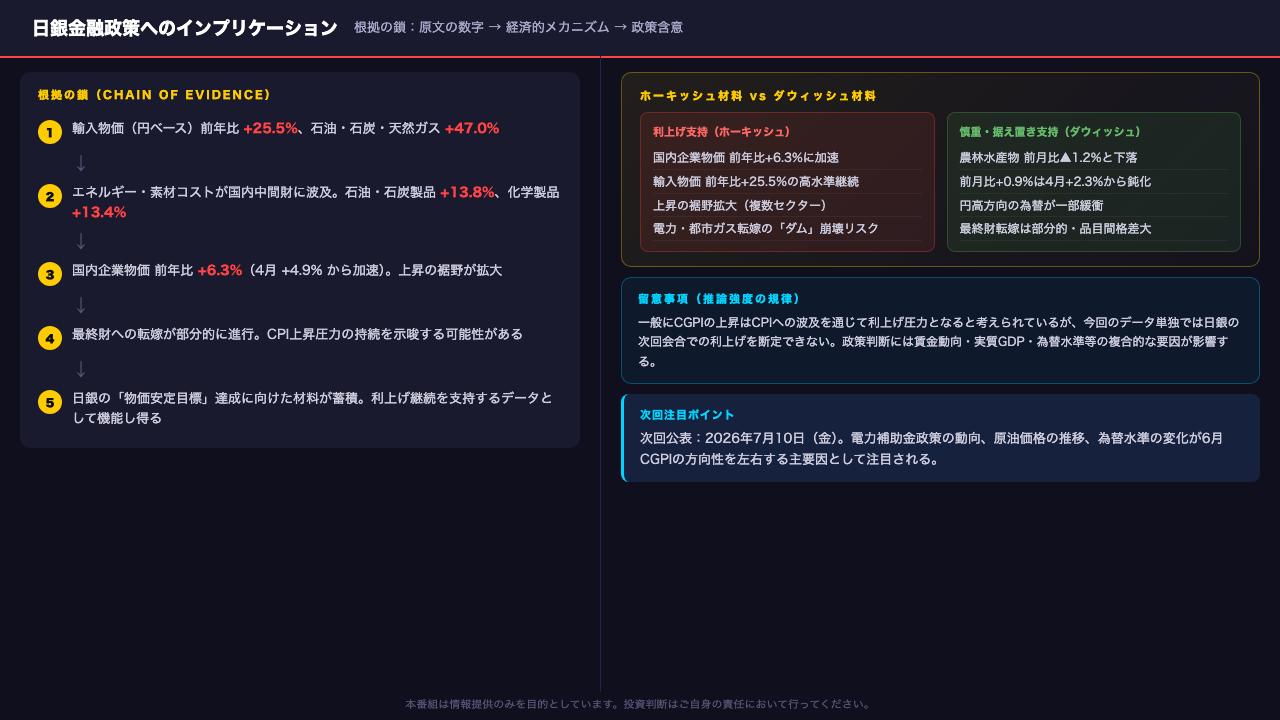Screen dimensions: 1280x720
Task: Select step 1 text 輸入物価（円ベース）前年比
Action: coord(155,128)
